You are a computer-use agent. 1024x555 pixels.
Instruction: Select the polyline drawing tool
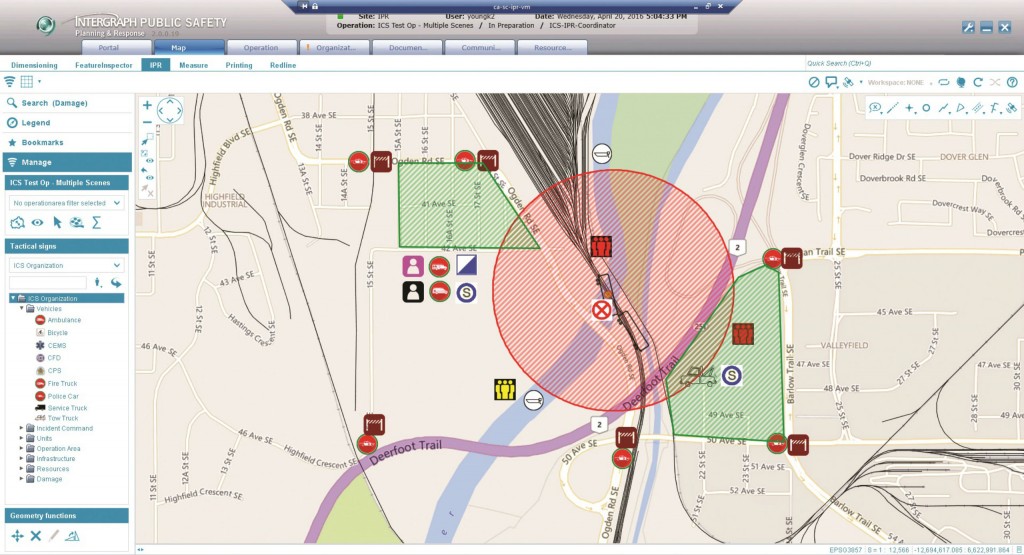pos(944,108)
